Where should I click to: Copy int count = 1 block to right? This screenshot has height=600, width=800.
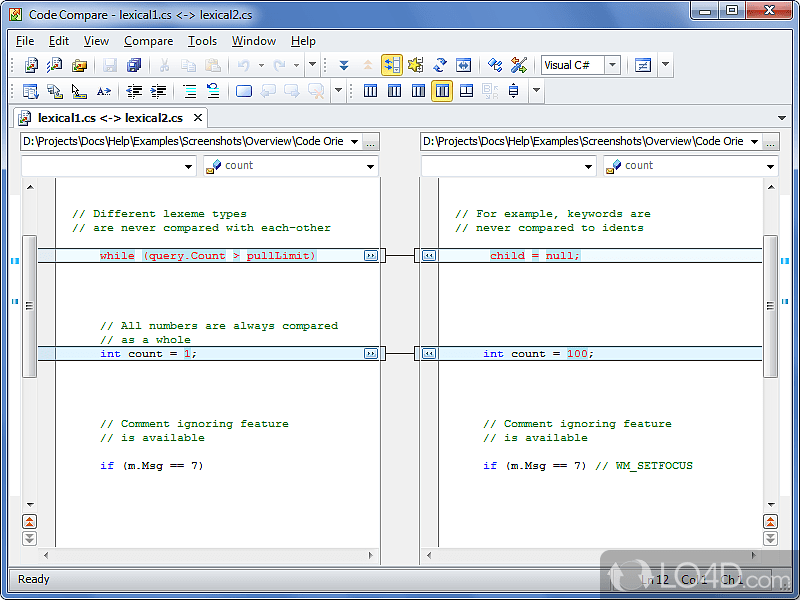click(x=371, y=354)
